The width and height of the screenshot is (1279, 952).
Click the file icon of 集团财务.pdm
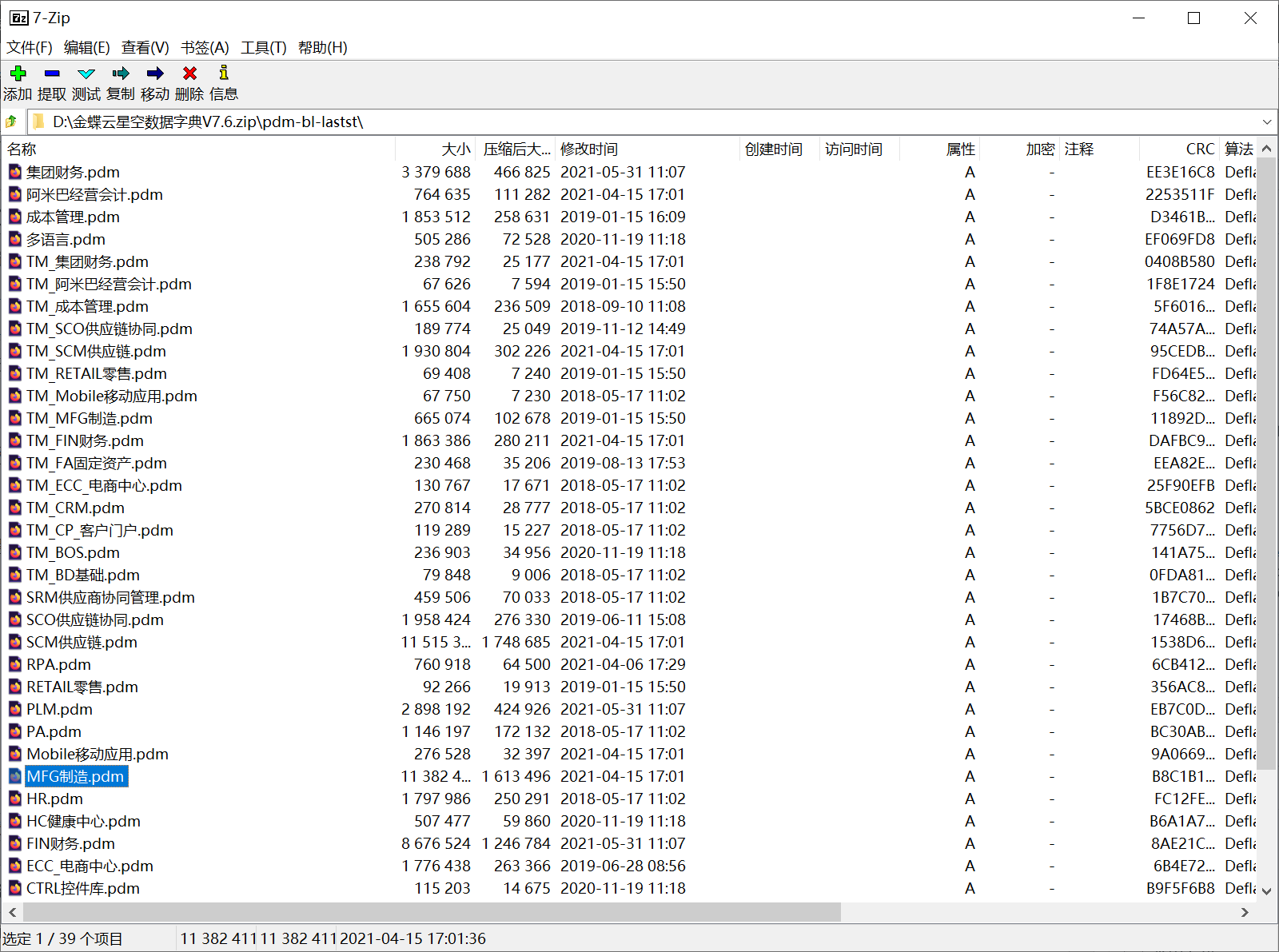tap(15, 172)
